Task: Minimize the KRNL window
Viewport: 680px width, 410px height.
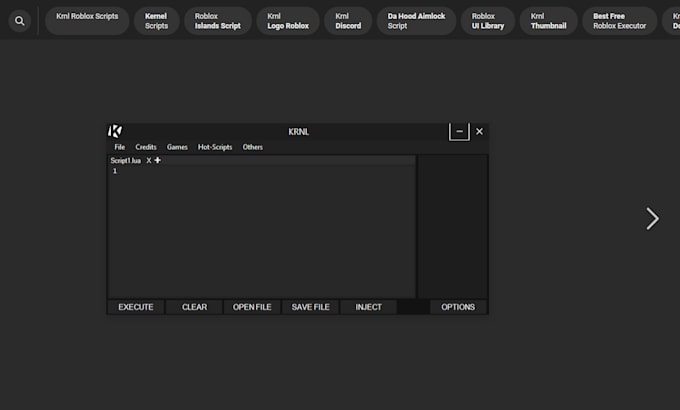Action: tap(459, 131)
